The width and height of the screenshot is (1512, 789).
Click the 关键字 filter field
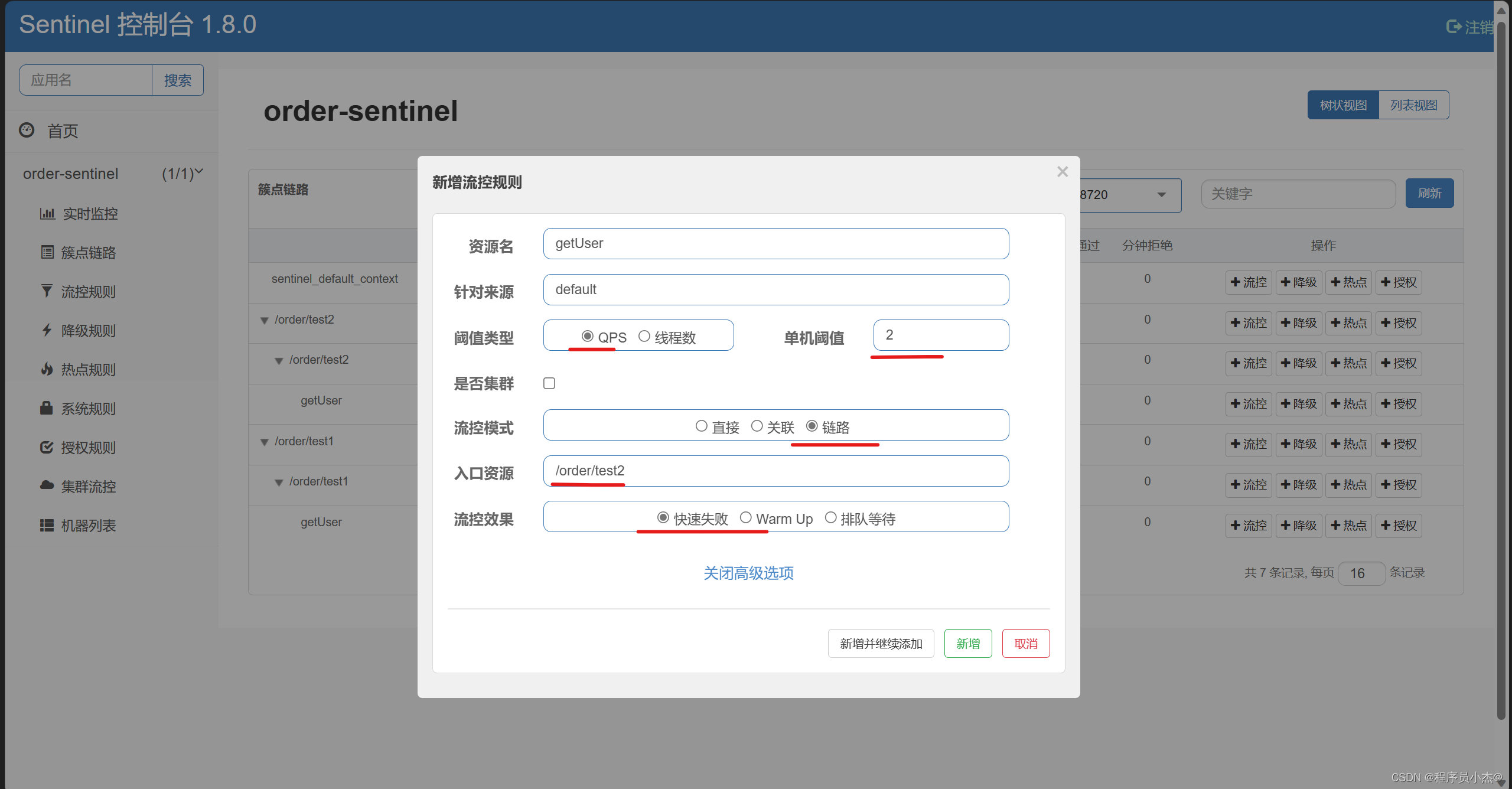[x=1298, y=194]
